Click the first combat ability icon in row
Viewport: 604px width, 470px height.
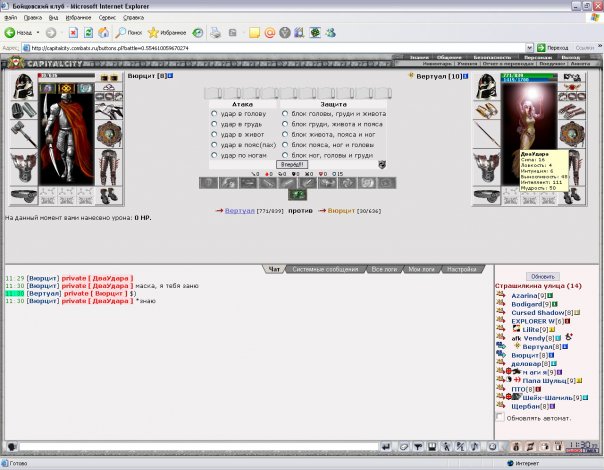point(208,183)
